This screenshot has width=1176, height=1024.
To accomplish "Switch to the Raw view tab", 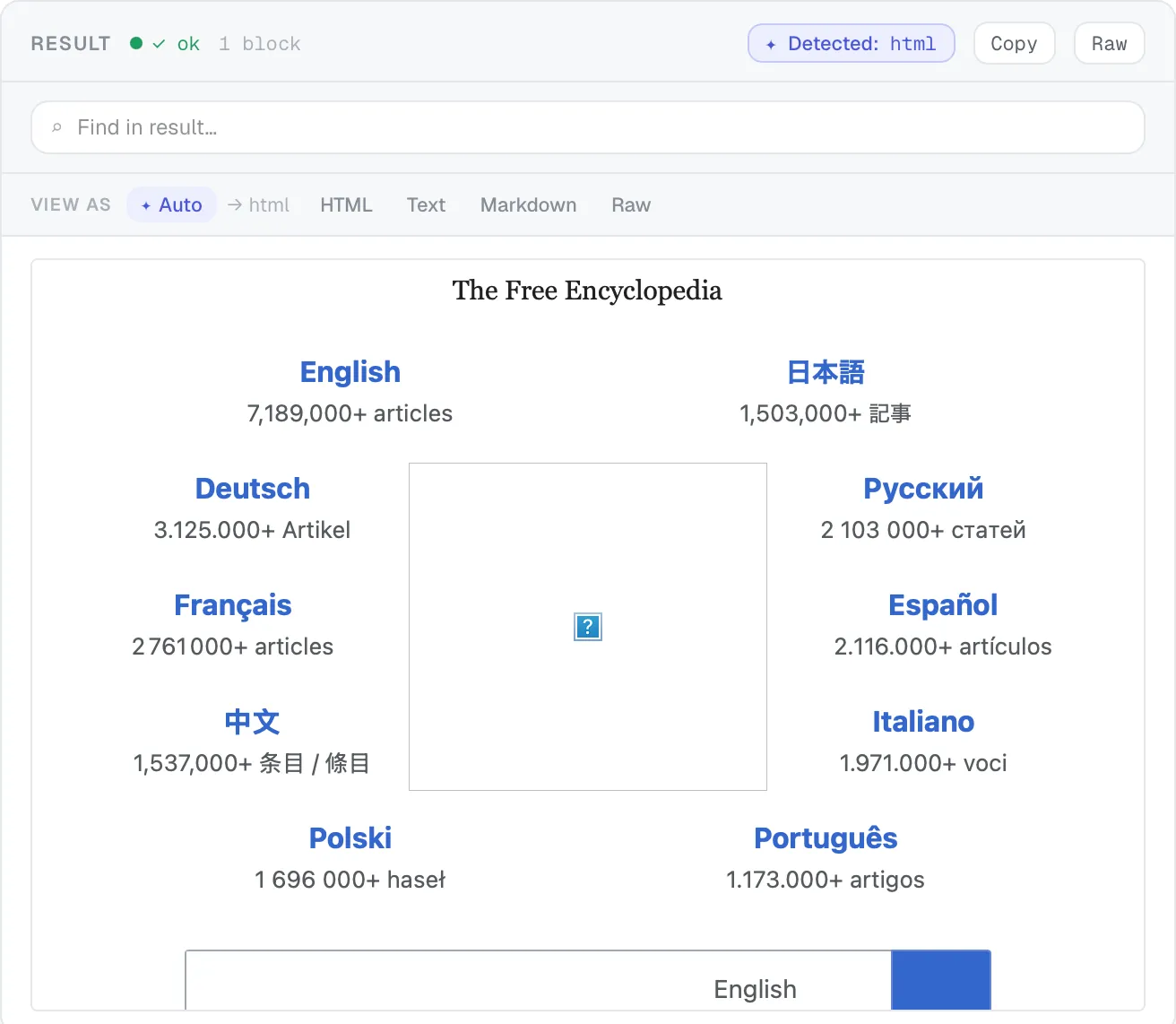I will (x=631, y=204).
